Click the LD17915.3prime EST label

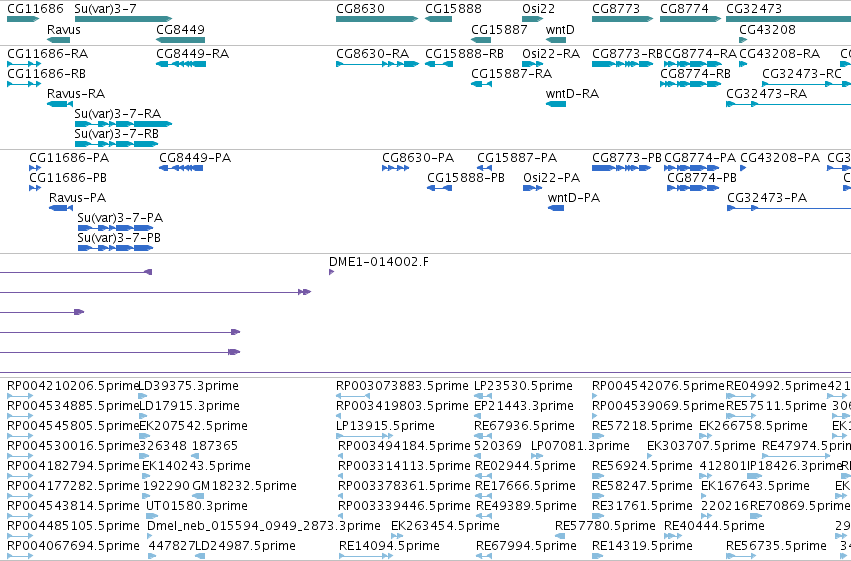pyautogui.click(x=189, y=406)
